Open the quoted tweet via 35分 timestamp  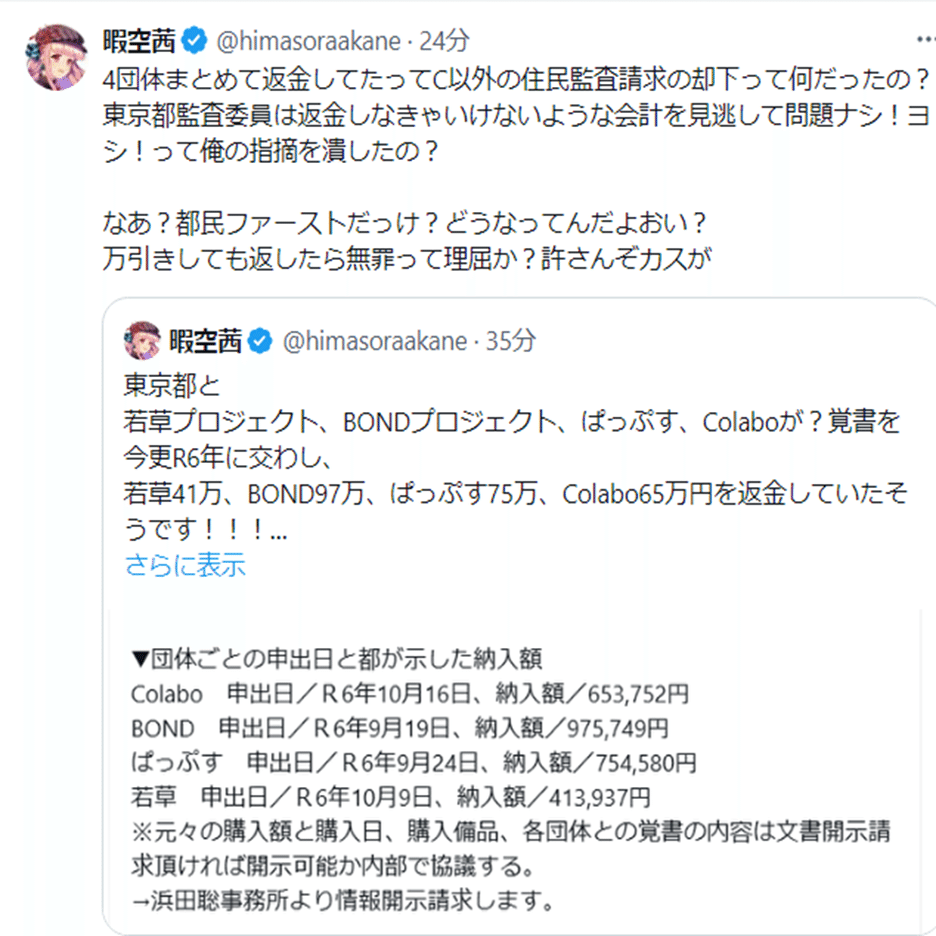tap(512, 342)
